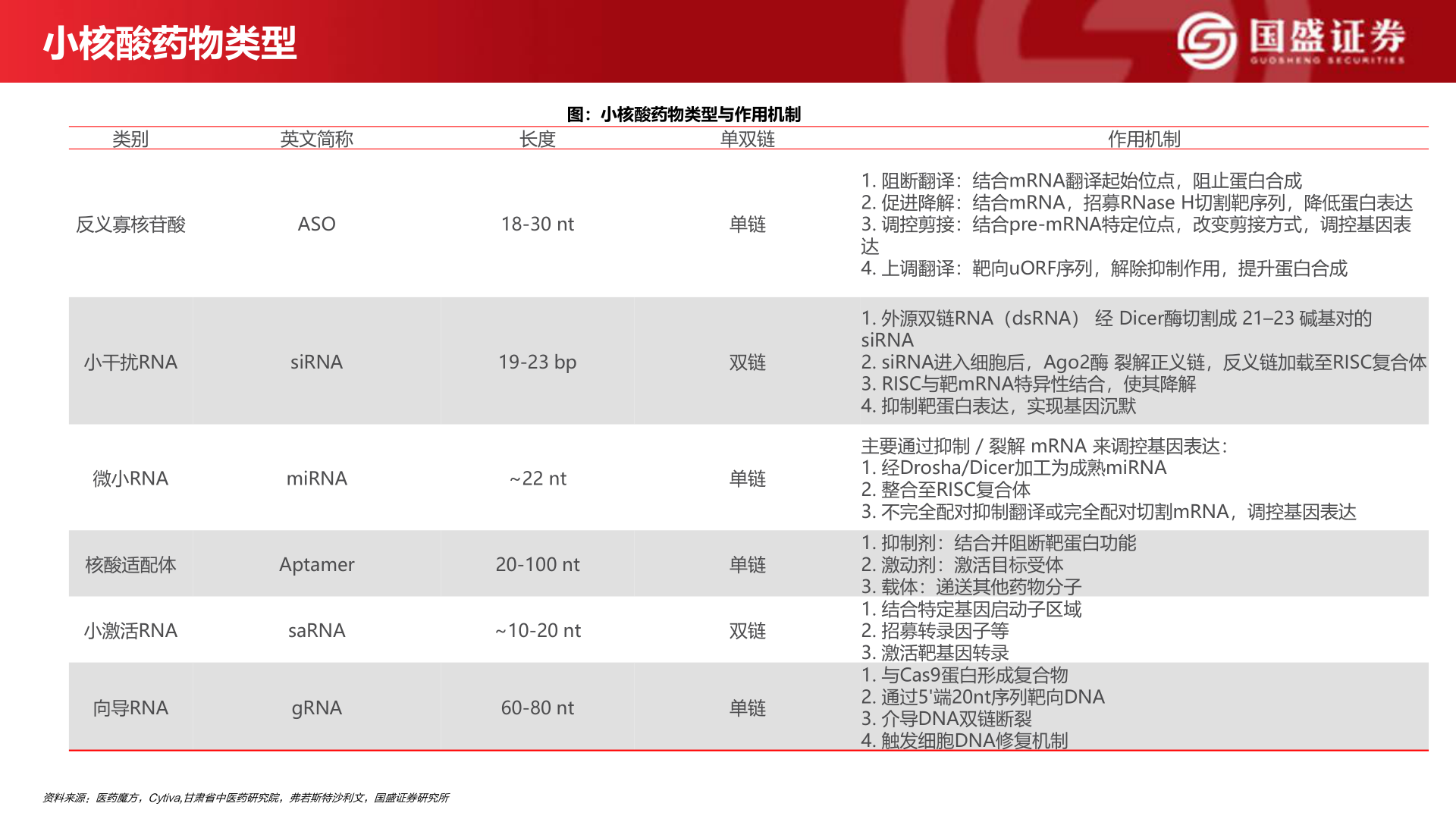Select the saRNA abbreviation cell
The image size is (1456, 819).
coord(317,631)
